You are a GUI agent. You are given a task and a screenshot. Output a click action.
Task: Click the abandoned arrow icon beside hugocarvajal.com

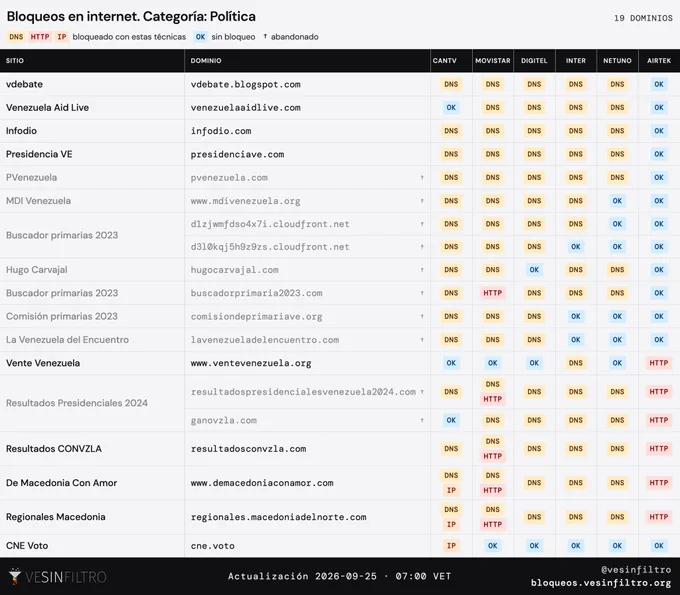click(422, 270)
